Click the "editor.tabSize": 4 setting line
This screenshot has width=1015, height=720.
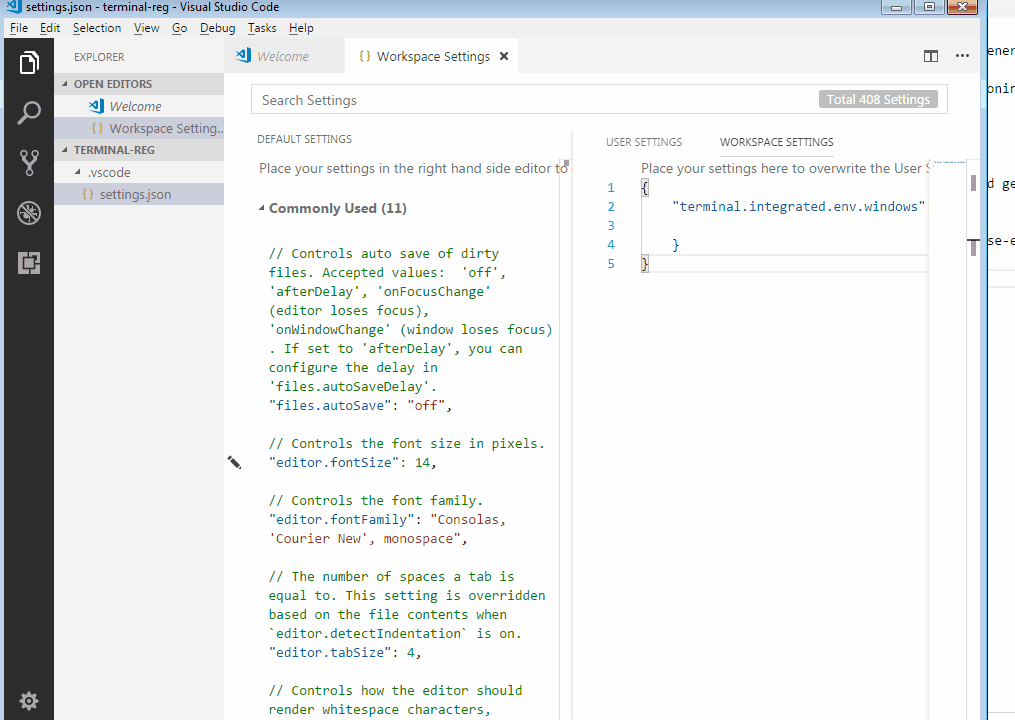345,652
